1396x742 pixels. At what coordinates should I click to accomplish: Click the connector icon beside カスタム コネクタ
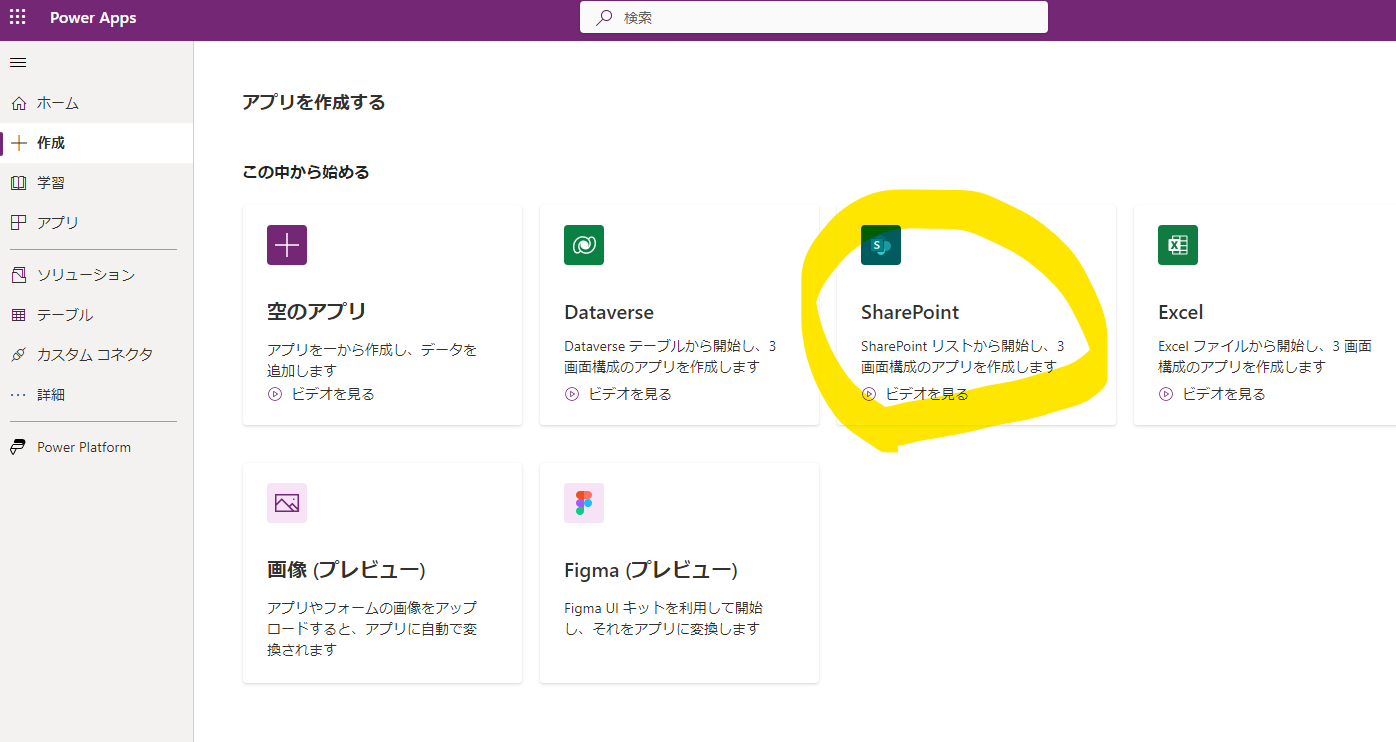click(18, 355)
